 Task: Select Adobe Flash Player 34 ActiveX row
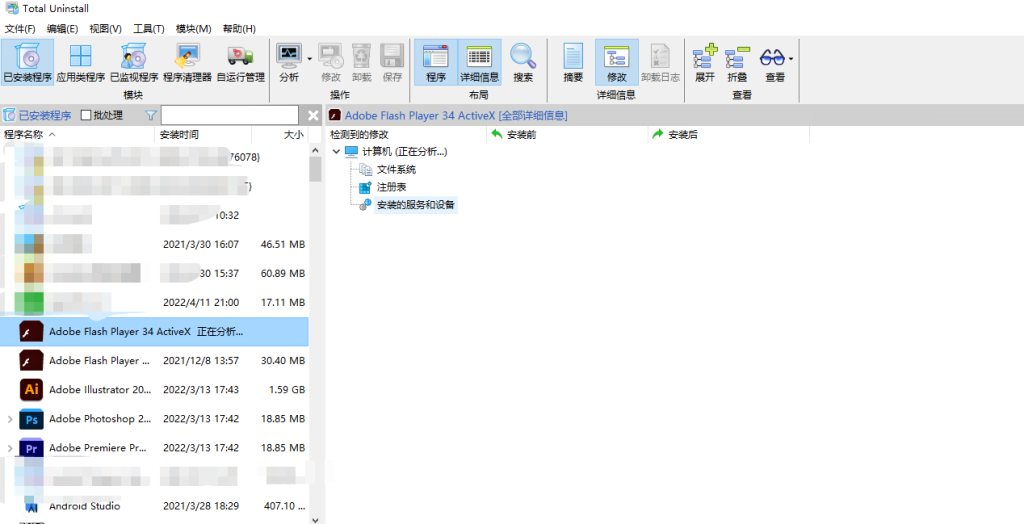coord(154,332)
